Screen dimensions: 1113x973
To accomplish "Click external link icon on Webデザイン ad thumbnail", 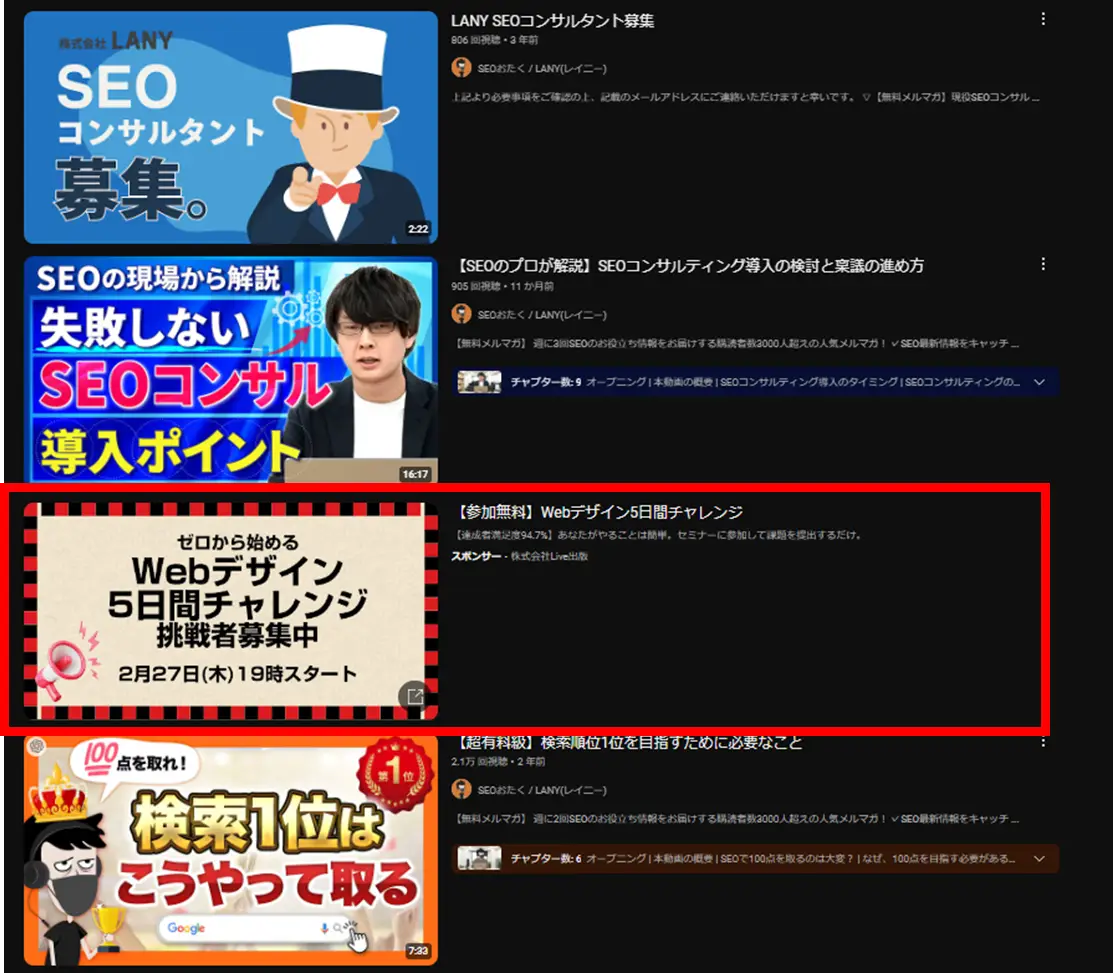I will tap(414, 696).
